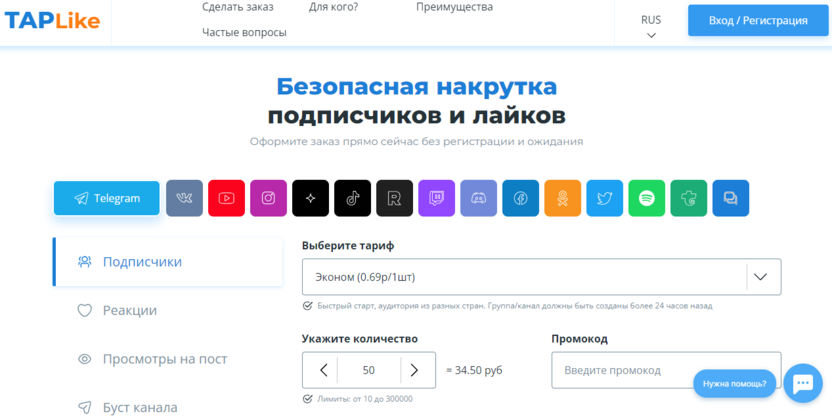Click the = 34.50 руб price text
This screenshot has height=418, width=832.
pyautogui.click(x=474, y=370)
